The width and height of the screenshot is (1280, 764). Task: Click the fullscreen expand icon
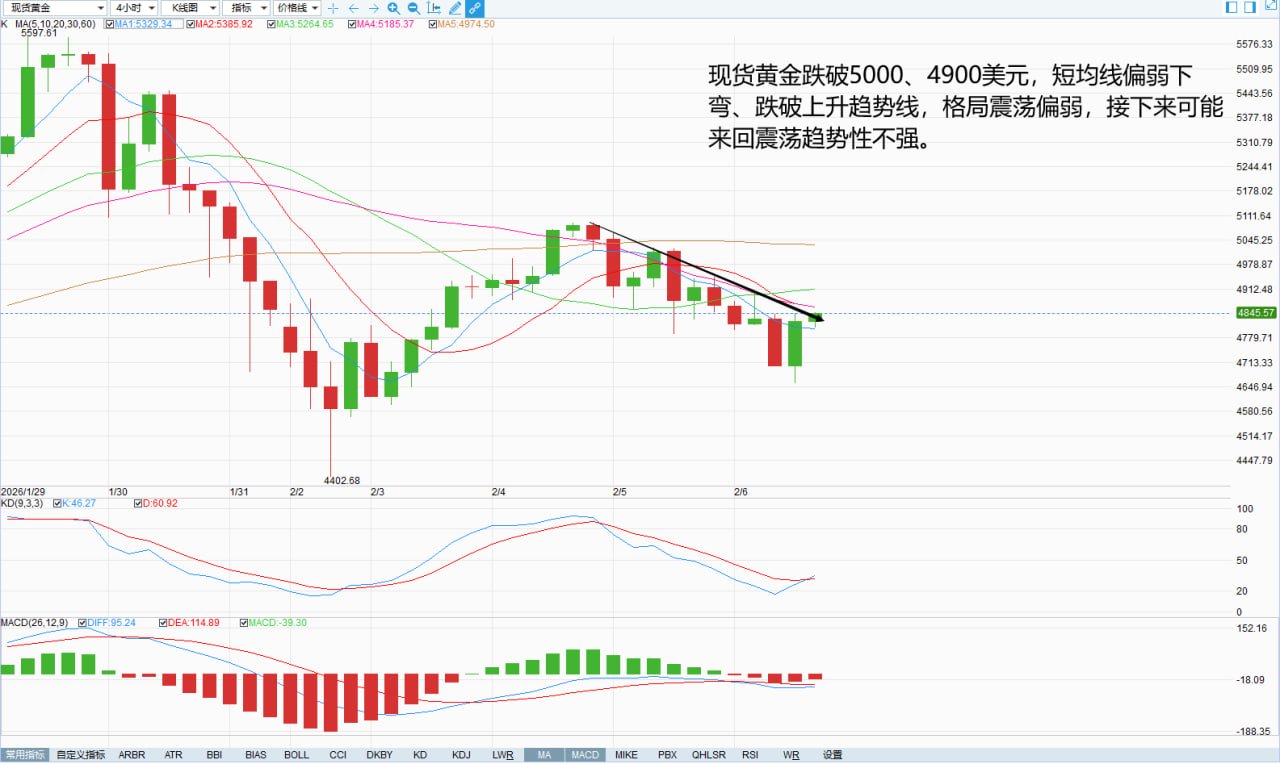[x=1271, y=4]
